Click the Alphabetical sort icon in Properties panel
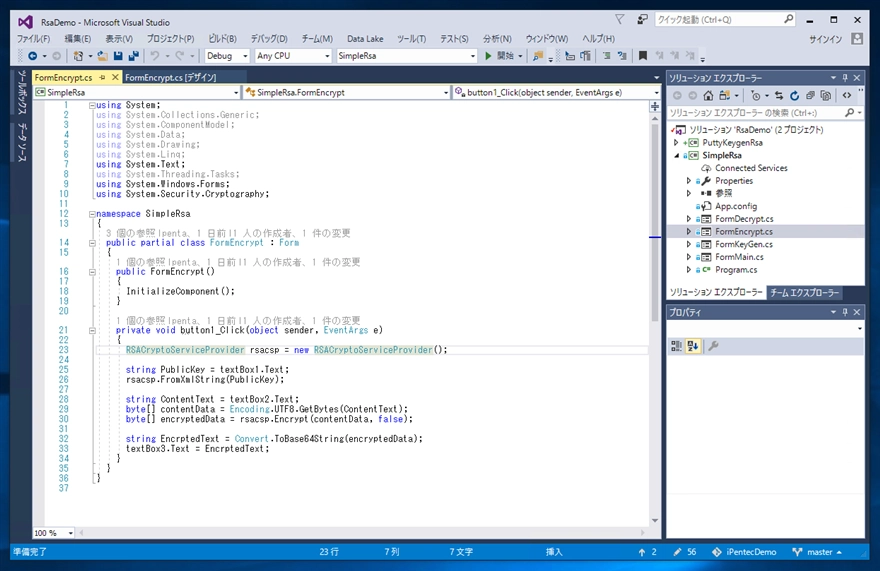The width and height of the screenshot is (880, 571). click(693, 346)
